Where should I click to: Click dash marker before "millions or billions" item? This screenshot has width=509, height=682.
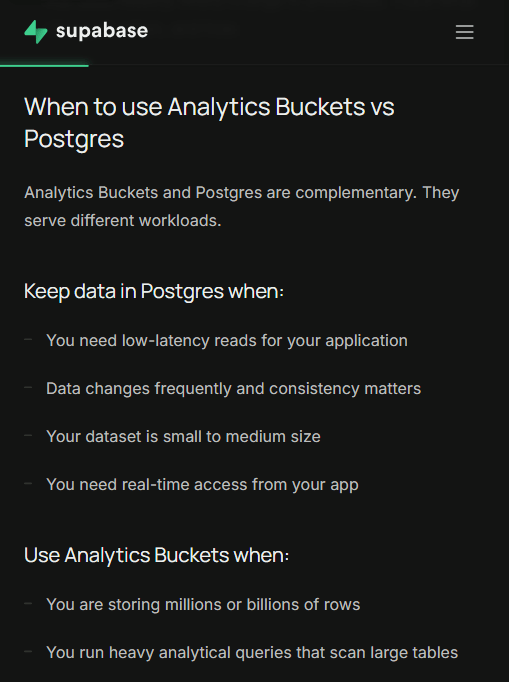(x=28, y=603)
